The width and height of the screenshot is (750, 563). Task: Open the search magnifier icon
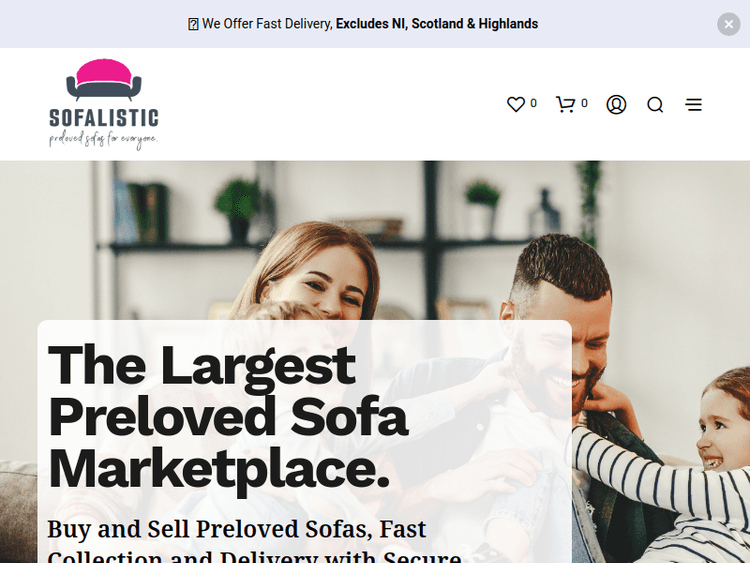(655, 104)
